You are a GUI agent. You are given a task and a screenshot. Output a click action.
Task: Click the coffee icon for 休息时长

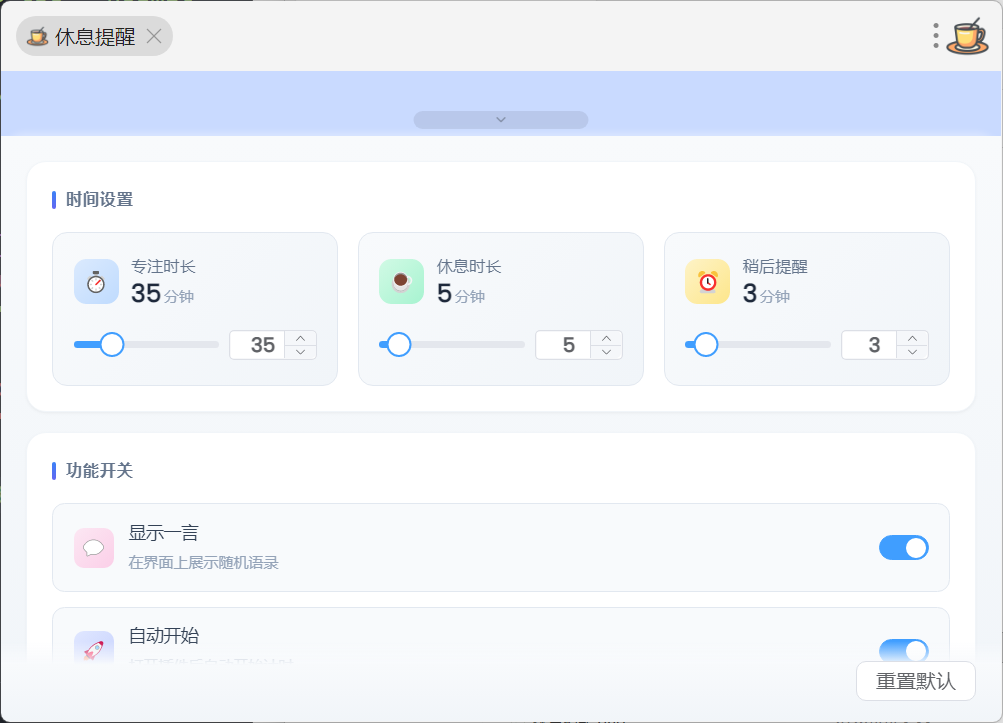[402, 282]
